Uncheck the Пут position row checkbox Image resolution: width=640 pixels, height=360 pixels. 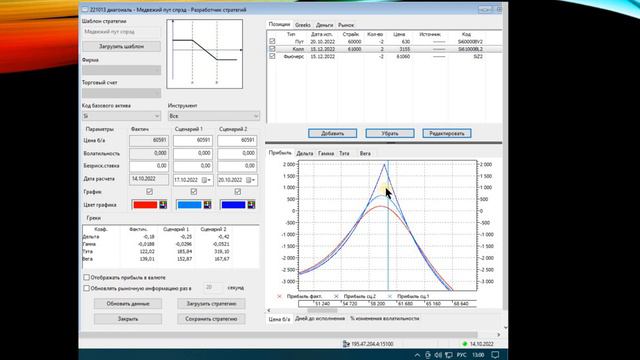pyautogui.click(x=272, y=42)
